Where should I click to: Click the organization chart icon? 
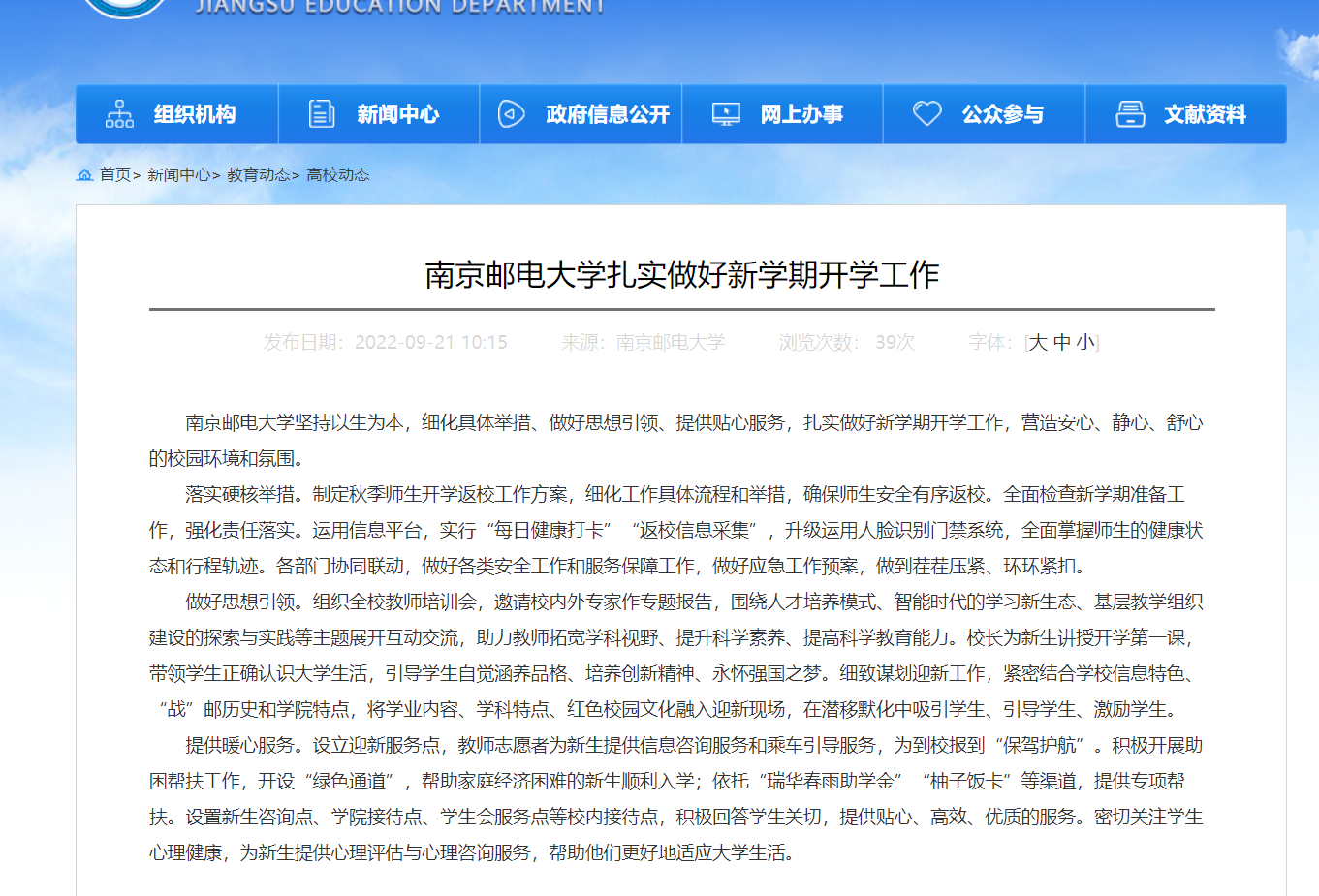click(x=119, y=114)
